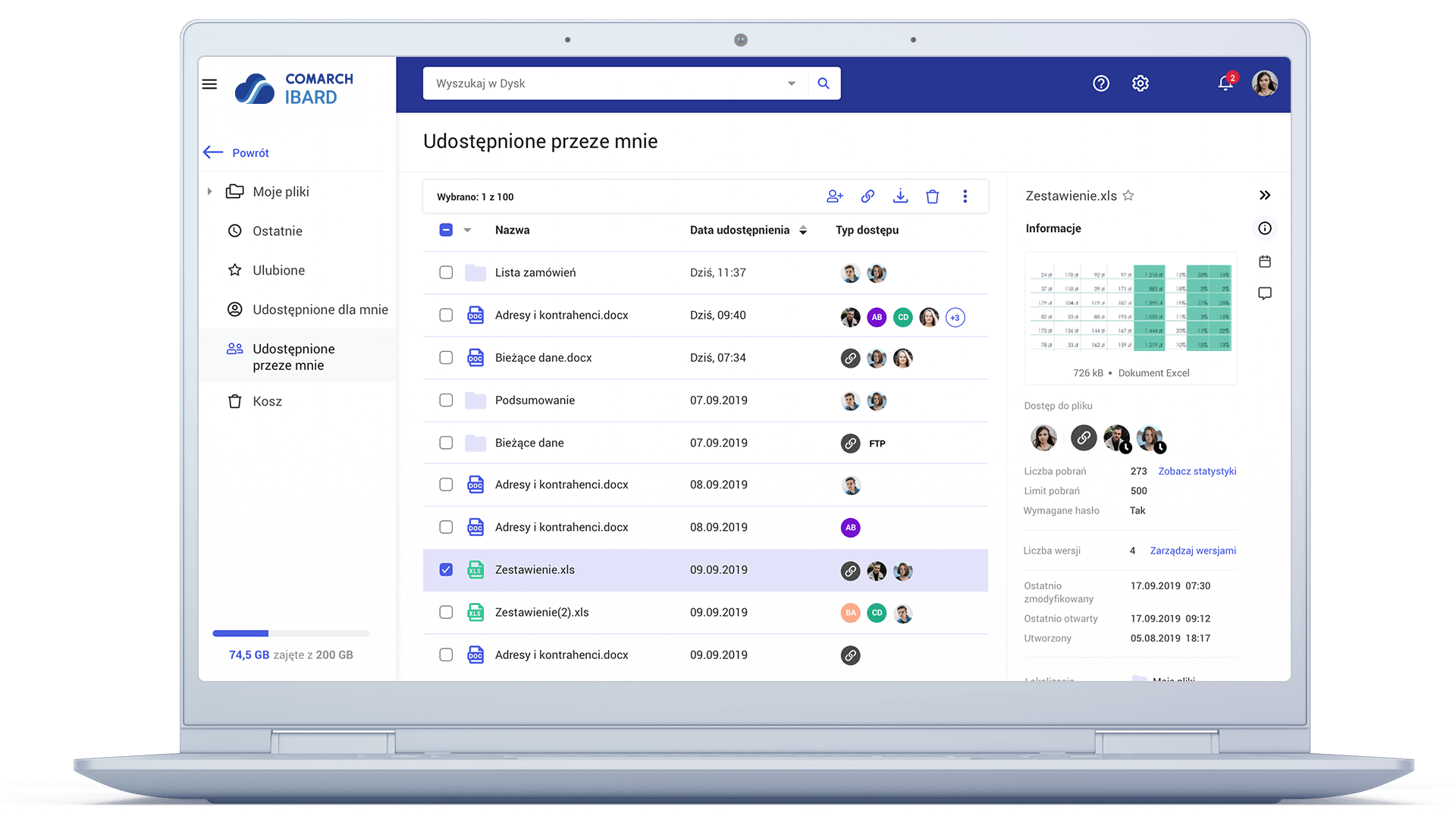The image size is (1456, 819).
Task: Check the Adresy i kontrahenci.docx AB avatar row checkbox
Action: pos(446,527)
